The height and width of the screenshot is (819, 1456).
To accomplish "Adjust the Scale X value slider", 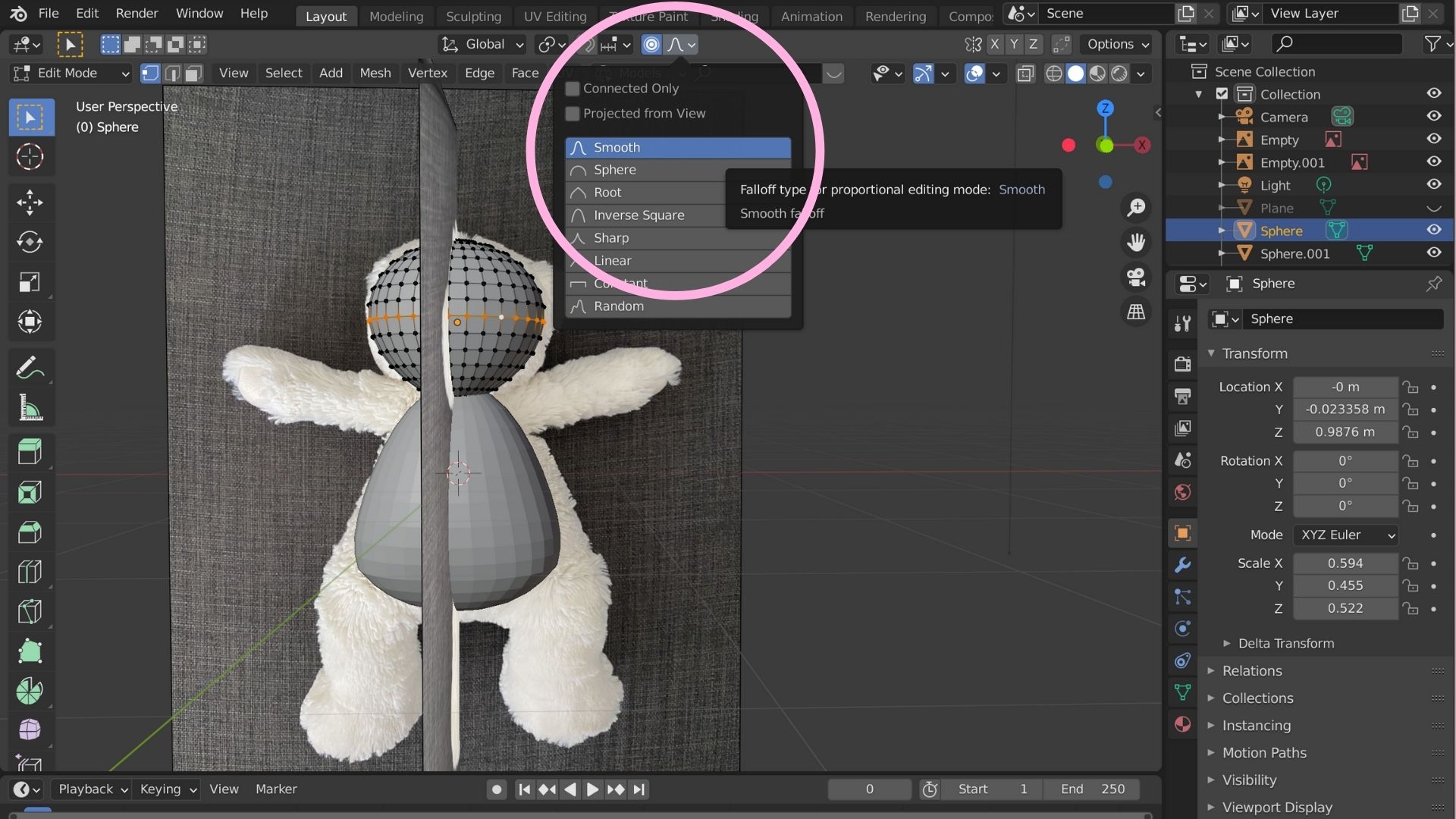I will (x=1345, y=563).
